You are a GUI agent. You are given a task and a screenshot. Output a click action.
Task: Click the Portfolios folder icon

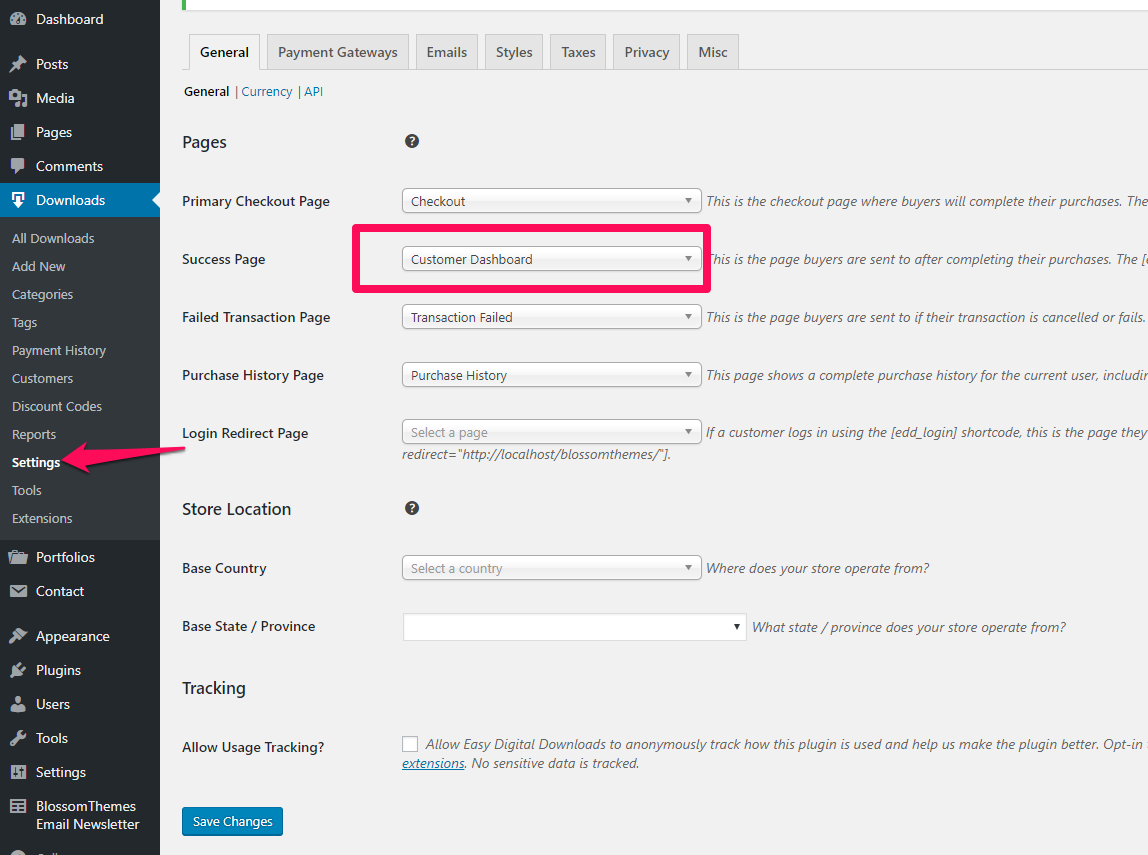(x=18, y=557)
